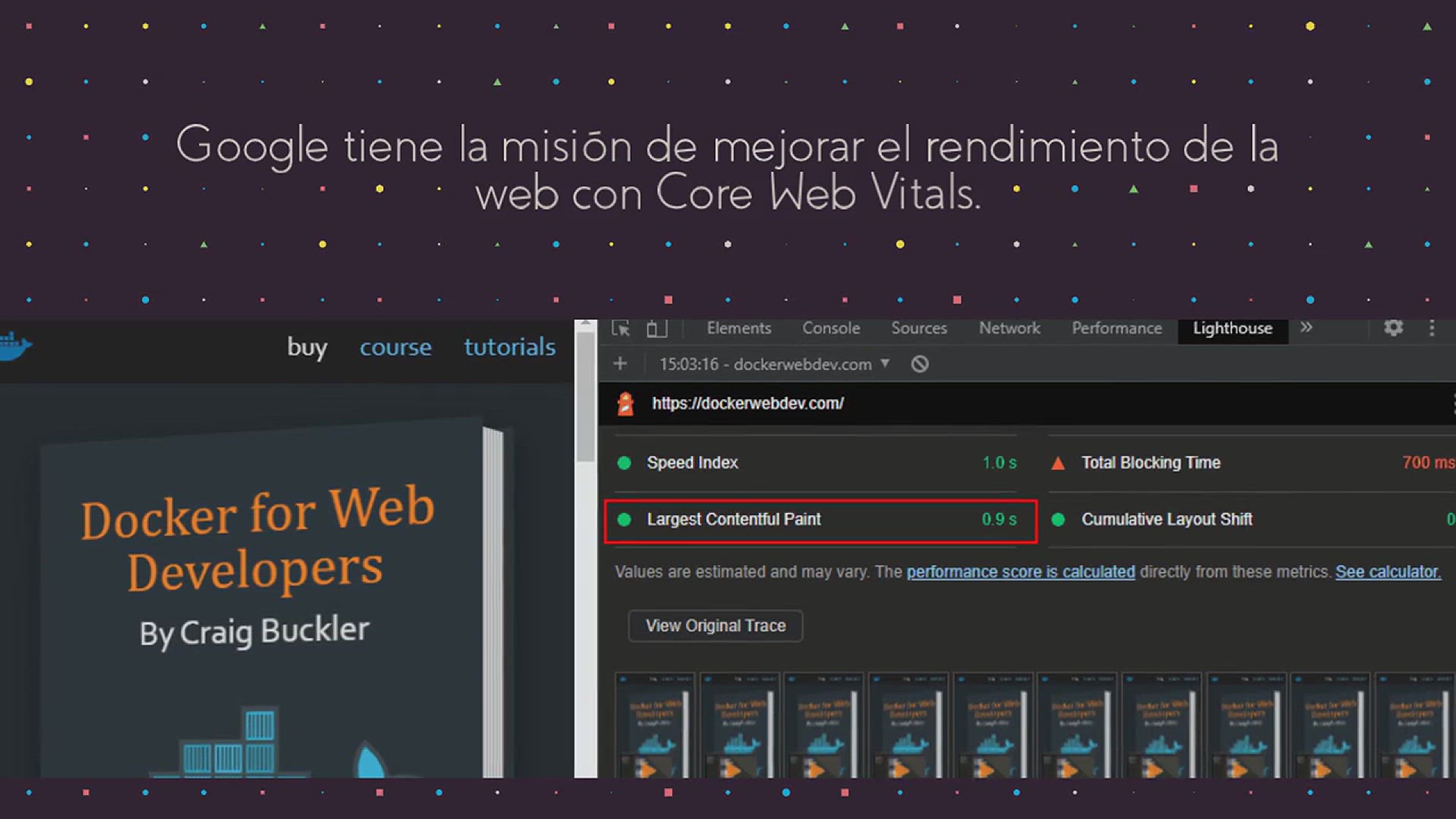Viewport: 1456px width, 819px height.
Task: Toggle the device toolbar icon
Action: [656, 328]
